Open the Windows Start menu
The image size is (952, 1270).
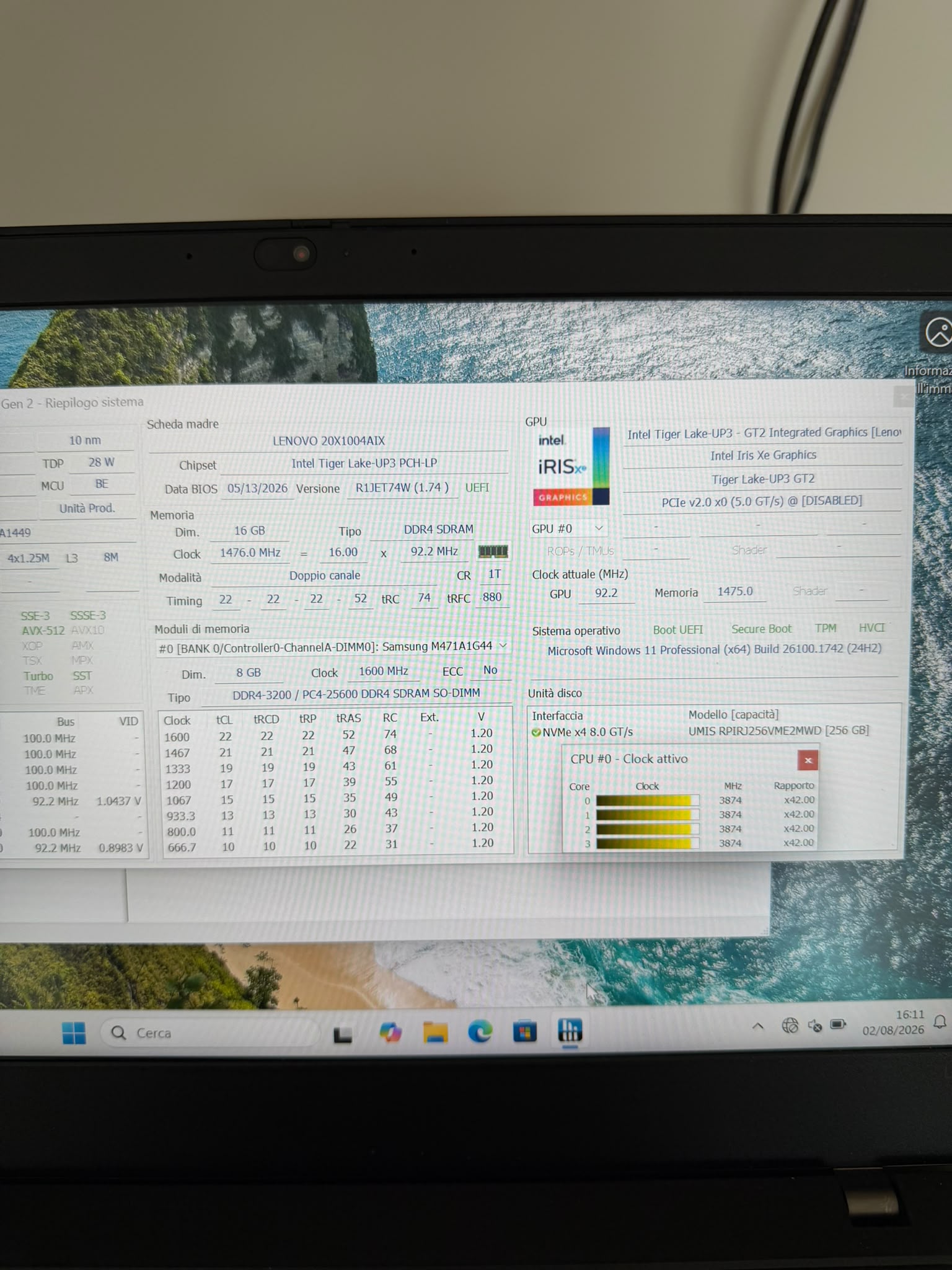(74, 1033)
